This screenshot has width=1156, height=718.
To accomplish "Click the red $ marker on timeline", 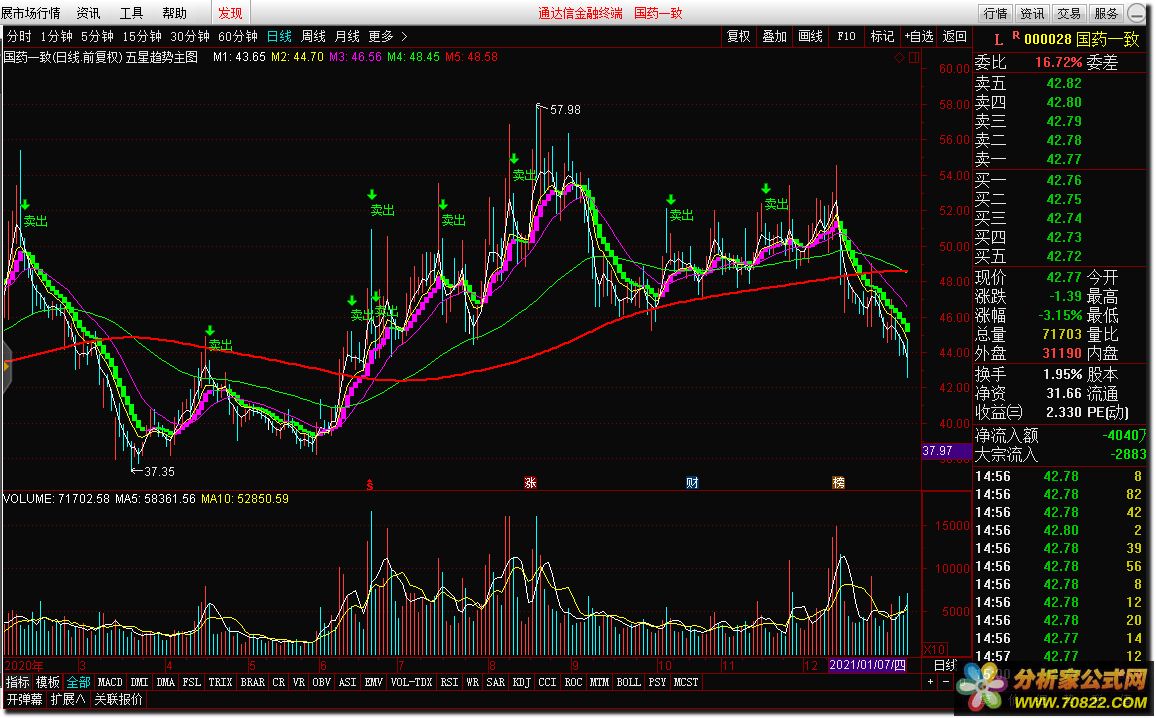I will point(370,484).
